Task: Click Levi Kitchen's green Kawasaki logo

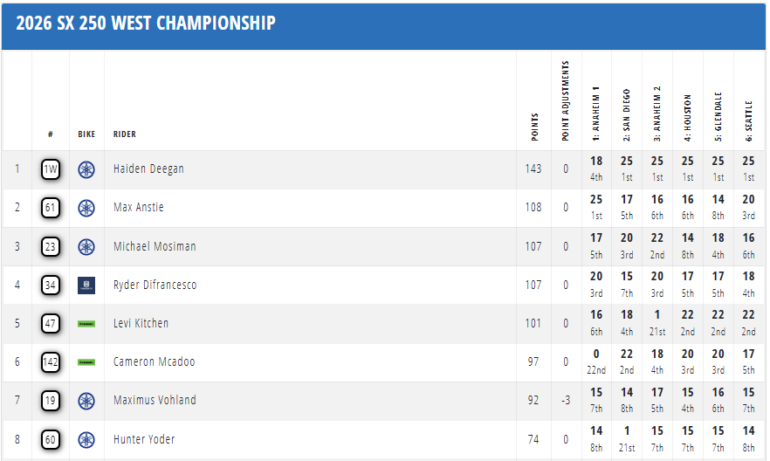Action: (87, 324)
